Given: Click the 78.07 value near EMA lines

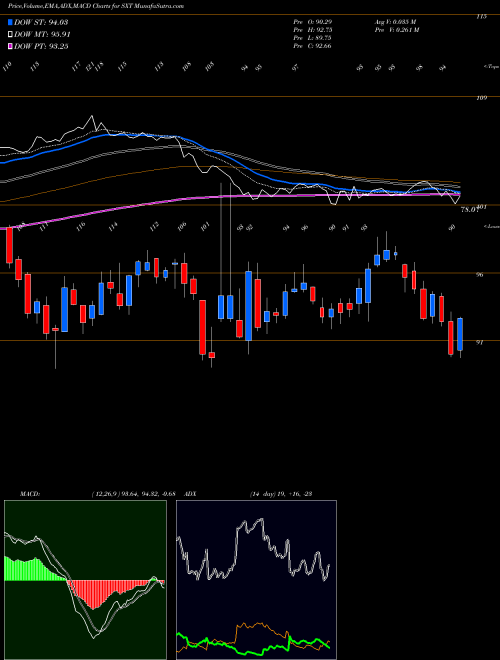Looking at the screenshot, I should 471,209.
